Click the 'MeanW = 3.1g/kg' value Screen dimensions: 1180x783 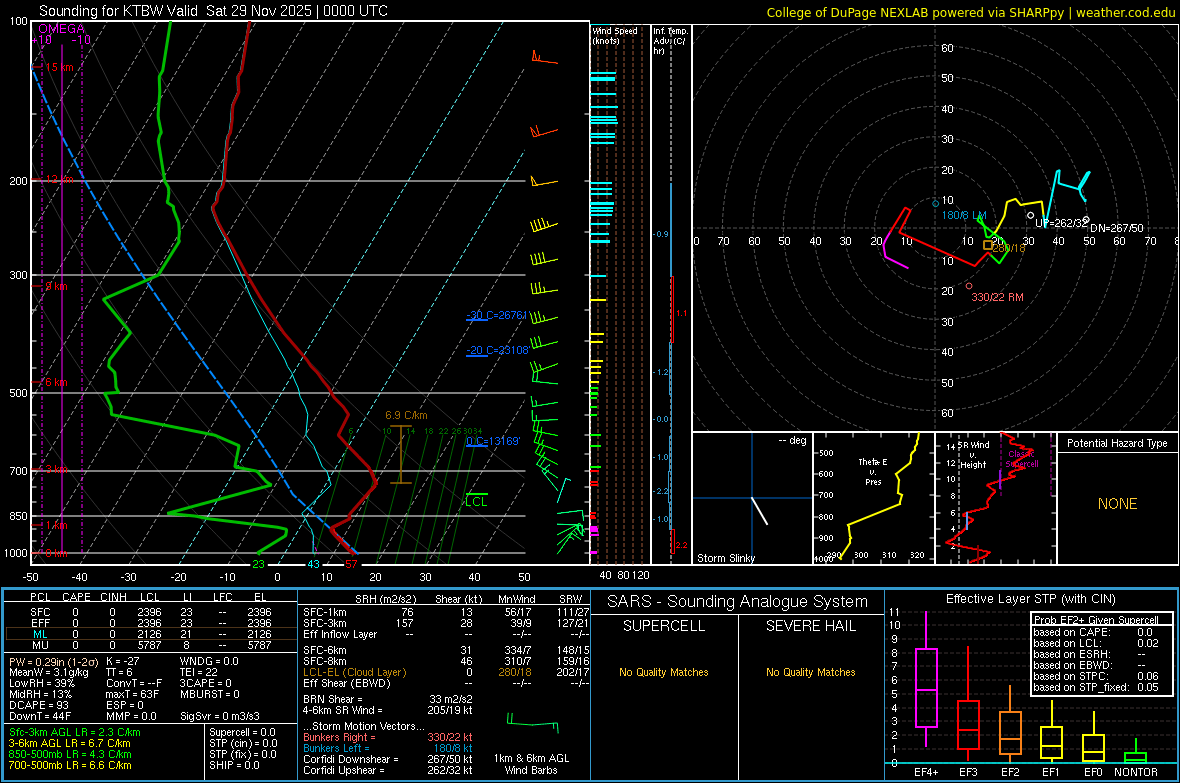(x=49, y=672)
